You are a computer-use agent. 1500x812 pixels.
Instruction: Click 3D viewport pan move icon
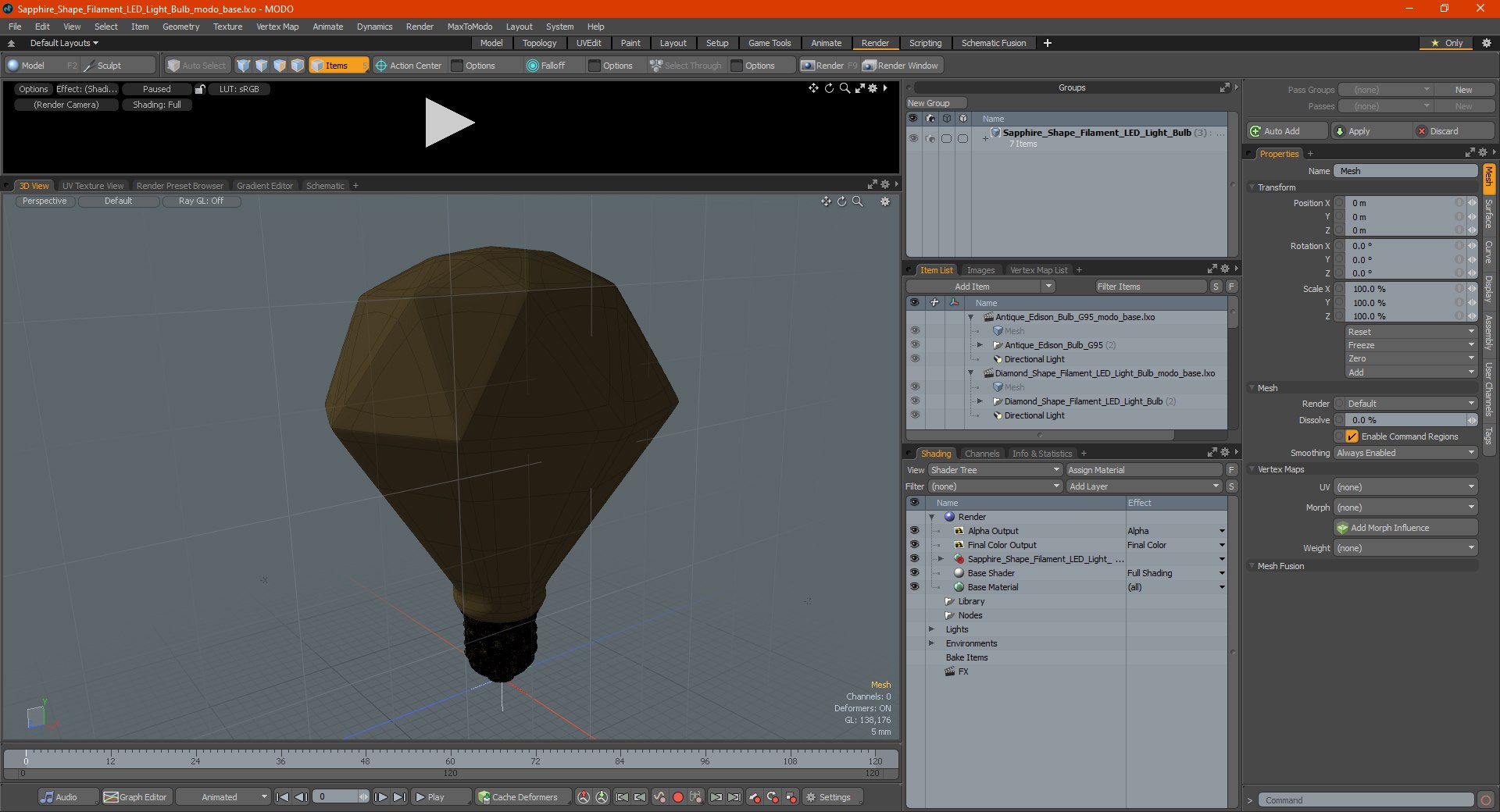826,201
